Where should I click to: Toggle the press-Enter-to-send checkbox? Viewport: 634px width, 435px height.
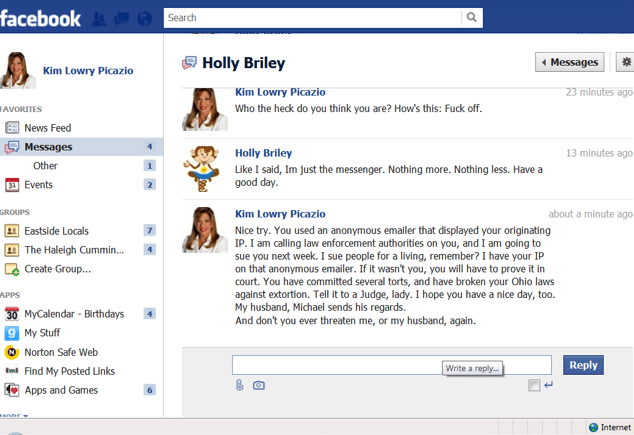[534, 385]
